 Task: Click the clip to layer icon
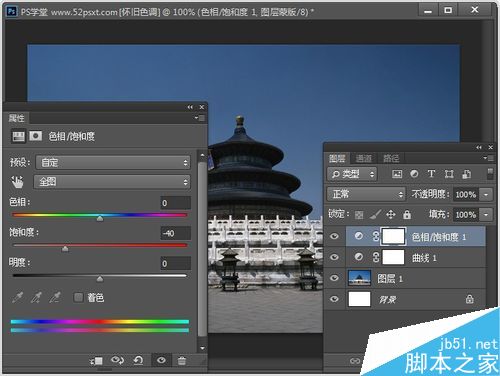96,360
